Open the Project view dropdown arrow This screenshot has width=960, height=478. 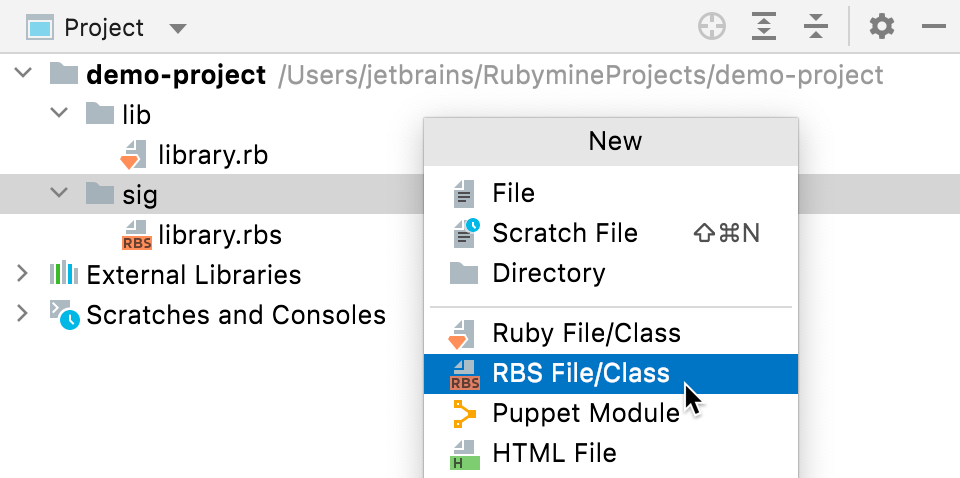point(178,28)
